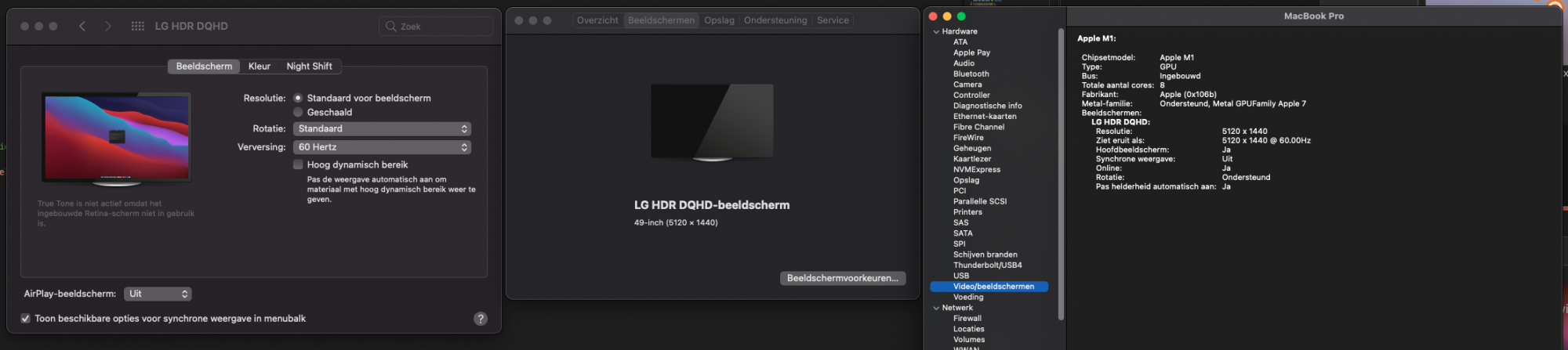Select Diagnostische info in sidebar
Viewport: 1568px width, 350px height.
[x=987, y=106]
